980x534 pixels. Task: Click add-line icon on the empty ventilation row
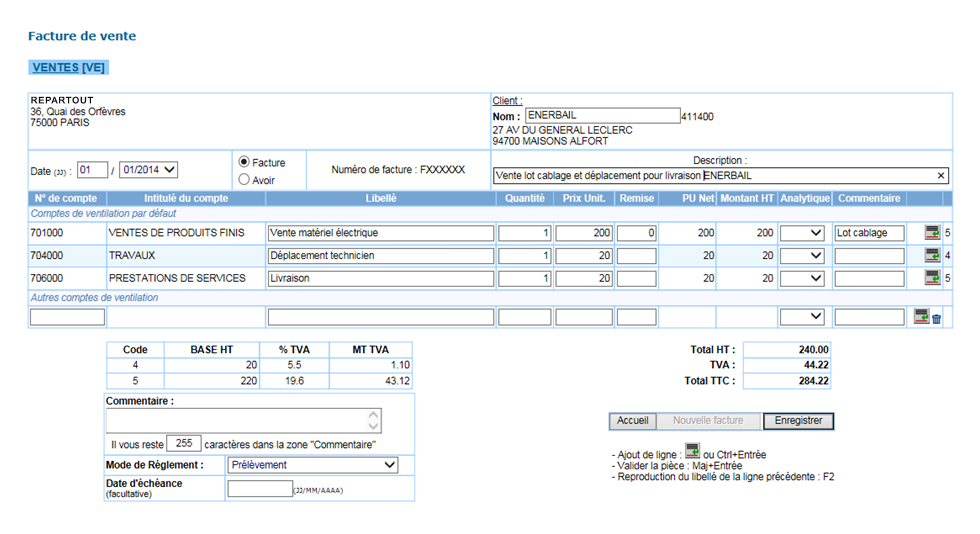pos(921,316)
